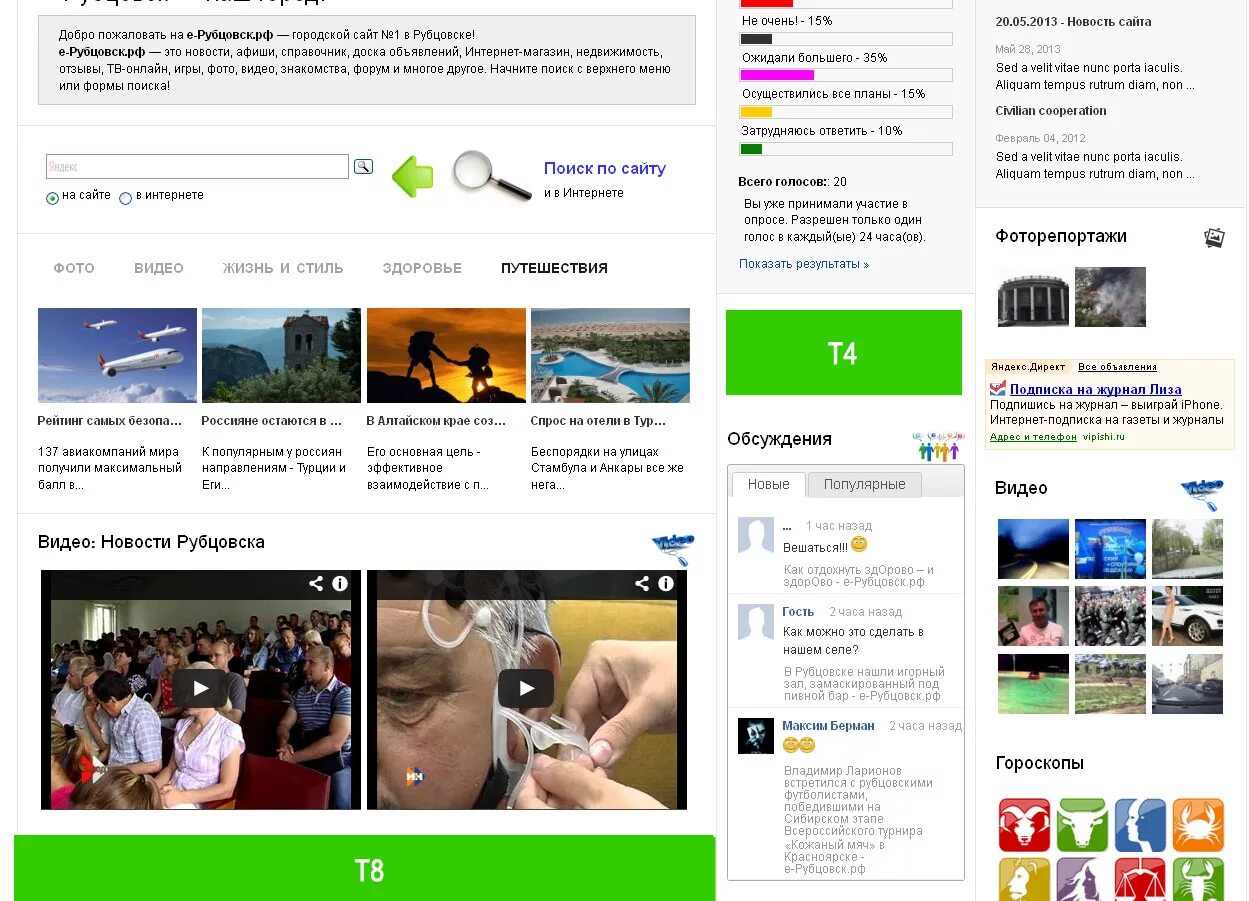Viewport: 1249px width, 901px height.
Task: Select the Aries horoscope icon
Action: 1024,825
